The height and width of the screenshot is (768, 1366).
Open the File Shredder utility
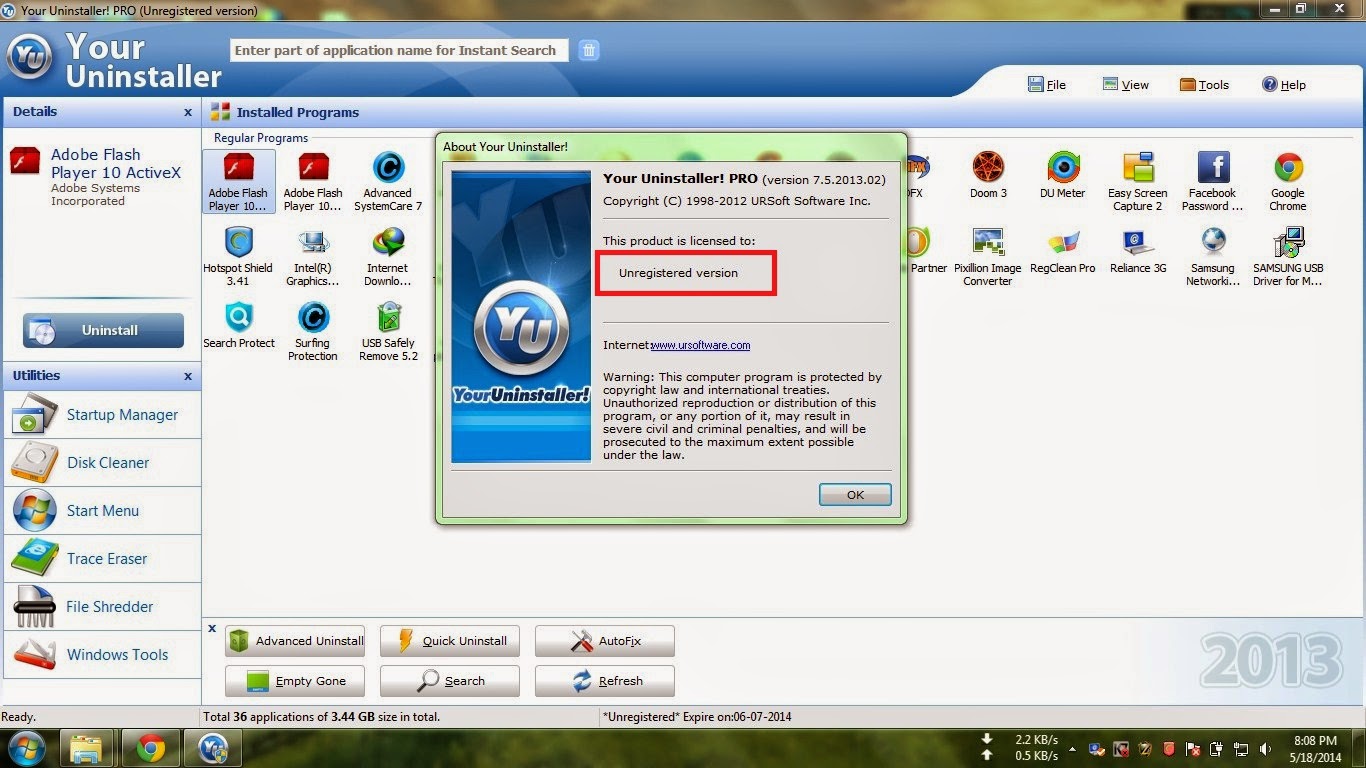click(102, 607)
